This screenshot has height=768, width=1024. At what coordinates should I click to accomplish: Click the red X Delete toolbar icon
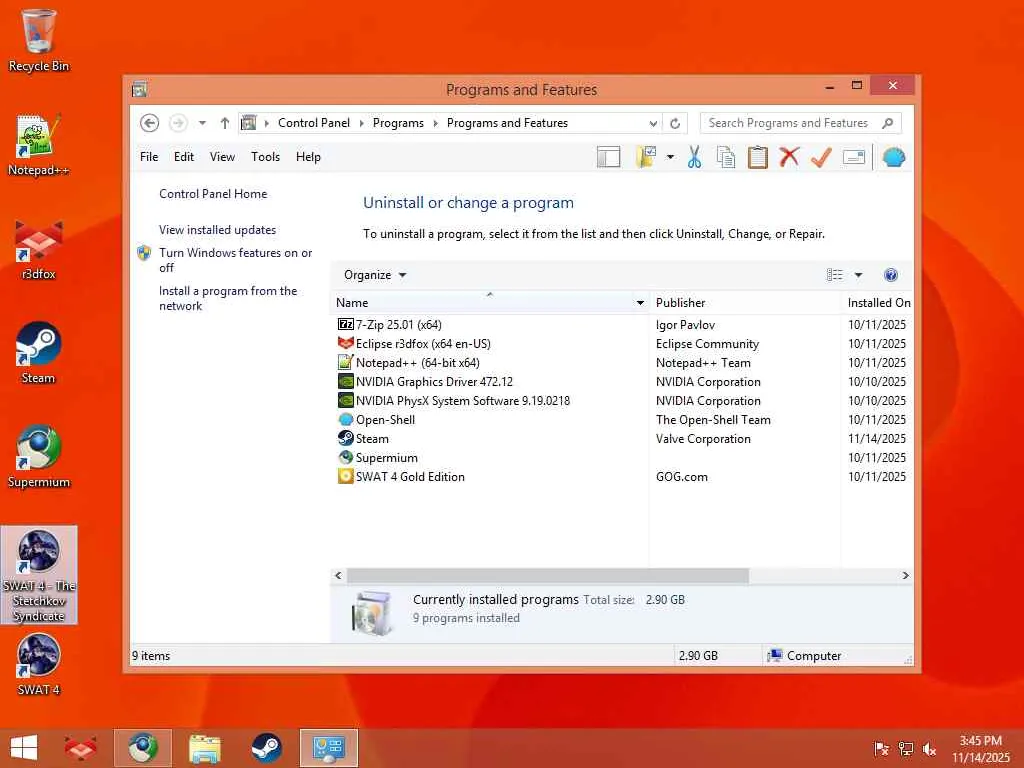(x=789, y=157)
